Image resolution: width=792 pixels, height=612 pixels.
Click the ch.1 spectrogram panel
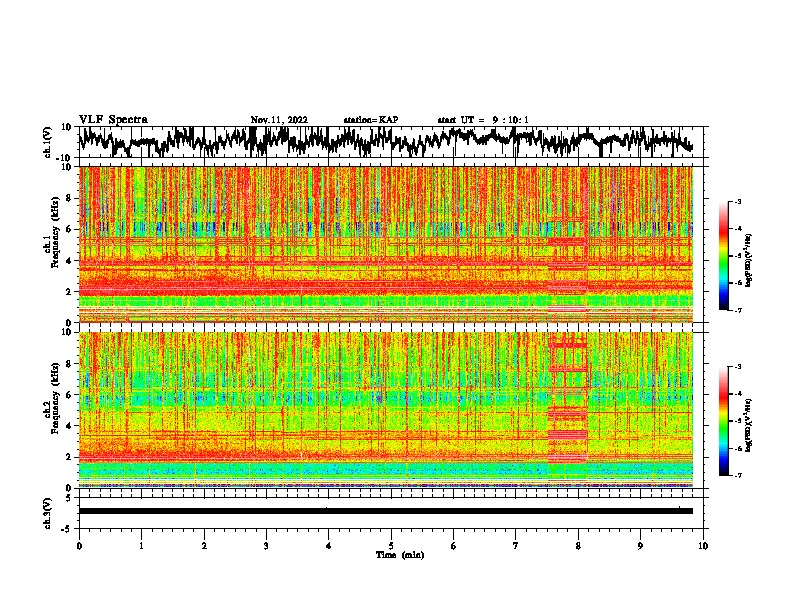pyautogui.click(x=386, y=244)
